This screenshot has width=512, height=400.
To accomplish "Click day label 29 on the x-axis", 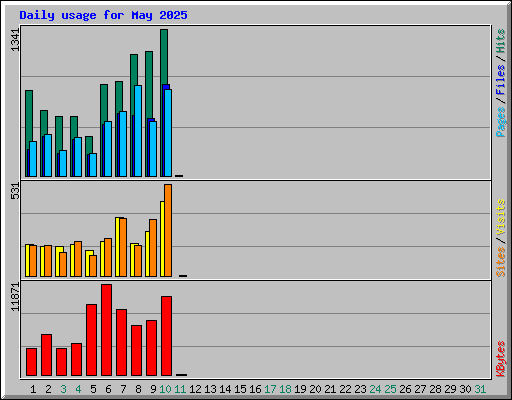I will tap(450, 389).
